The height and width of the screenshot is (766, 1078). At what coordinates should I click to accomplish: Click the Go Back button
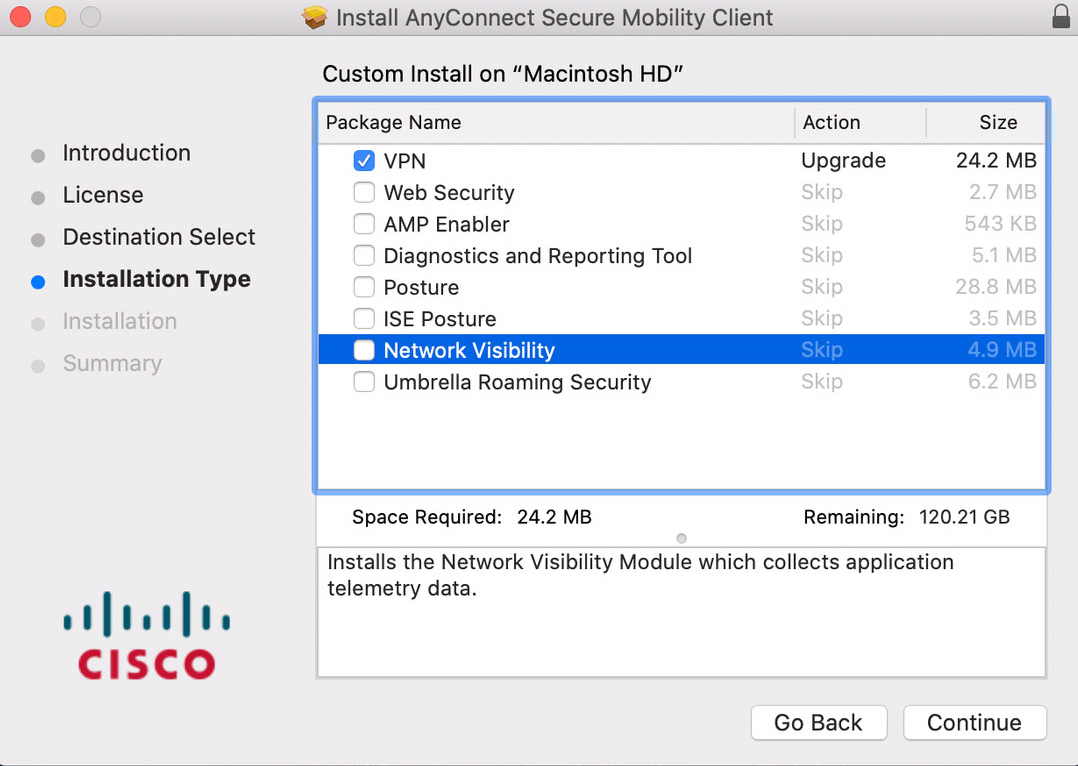coord(819,723)
